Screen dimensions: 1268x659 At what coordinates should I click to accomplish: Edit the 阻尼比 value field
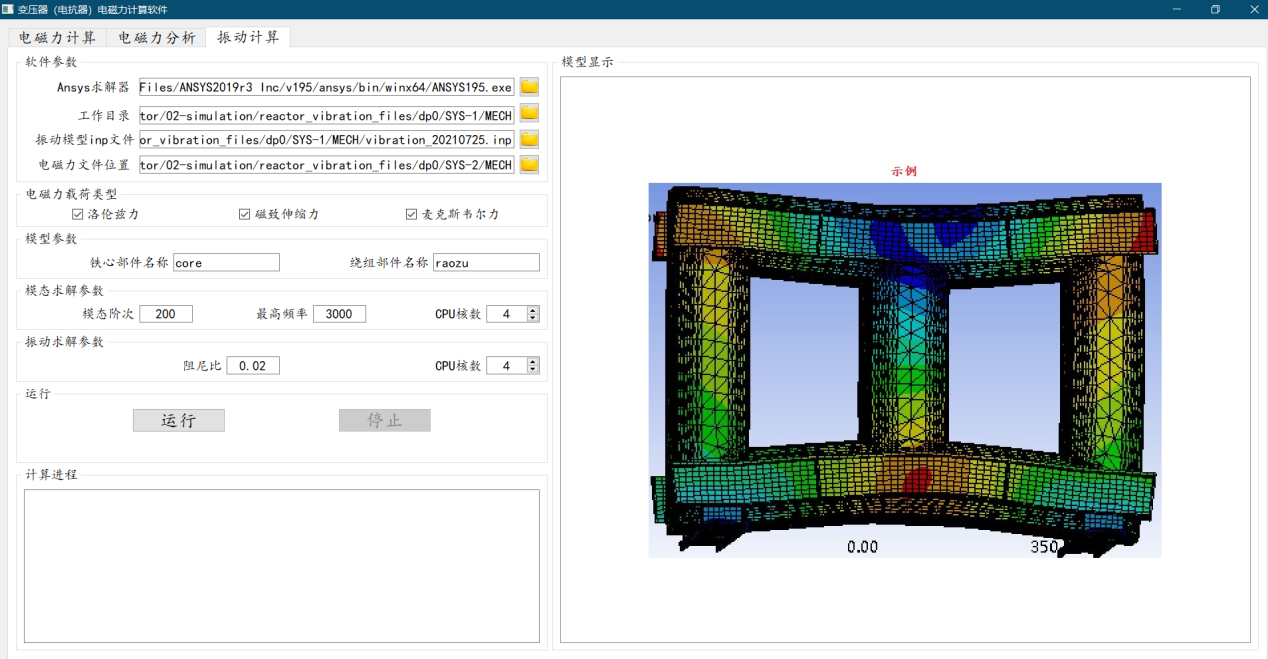tap(253, 366)
